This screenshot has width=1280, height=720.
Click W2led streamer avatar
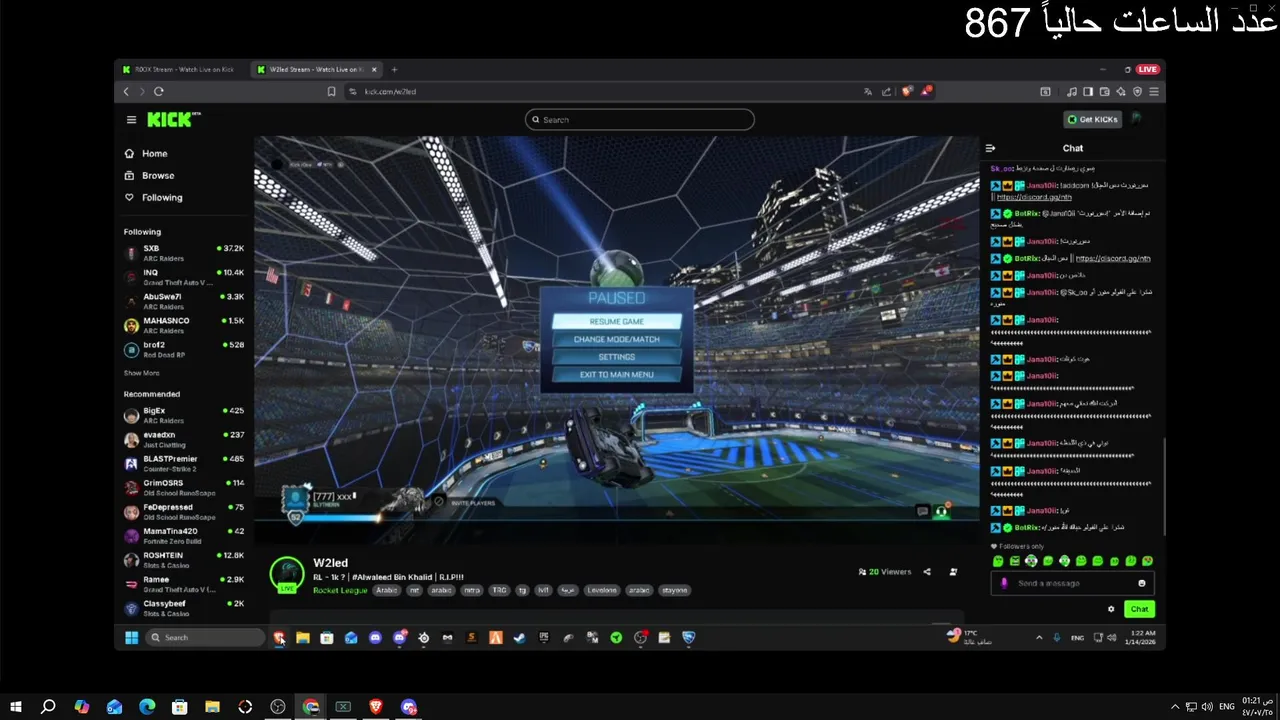(287, 574)
